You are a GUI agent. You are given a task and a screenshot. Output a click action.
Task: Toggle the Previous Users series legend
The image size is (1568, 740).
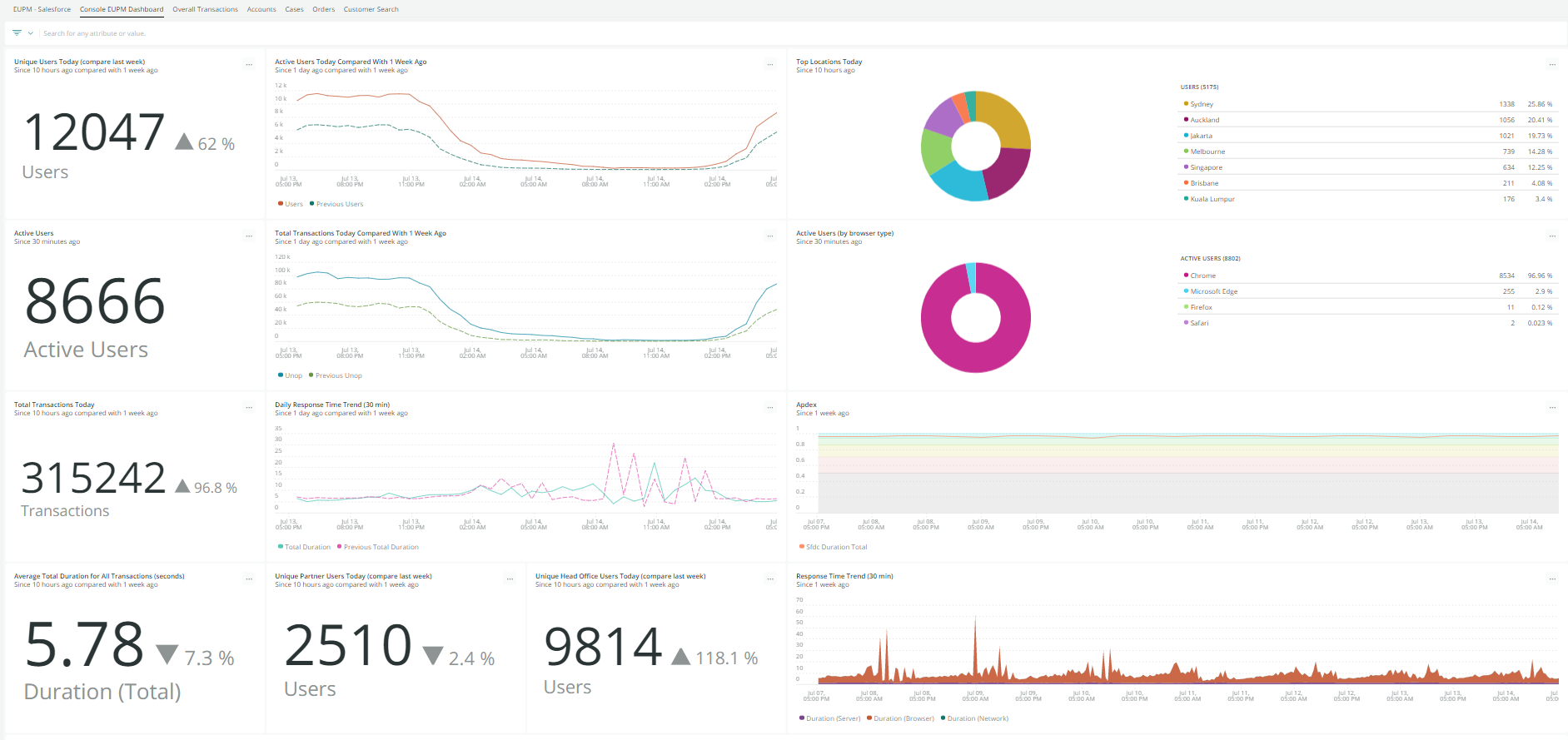pyautogui.click(x=336, y=204)
